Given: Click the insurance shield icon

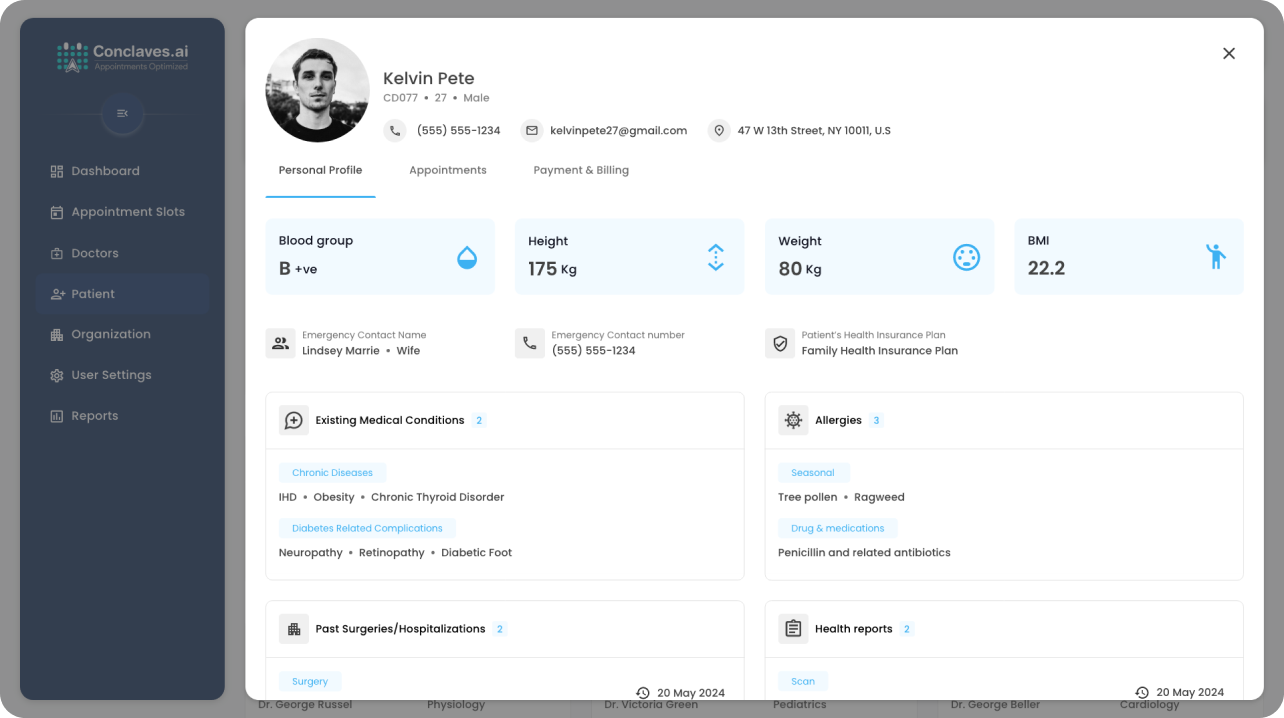Looking at the screenshot, I should tap(780, 344).
